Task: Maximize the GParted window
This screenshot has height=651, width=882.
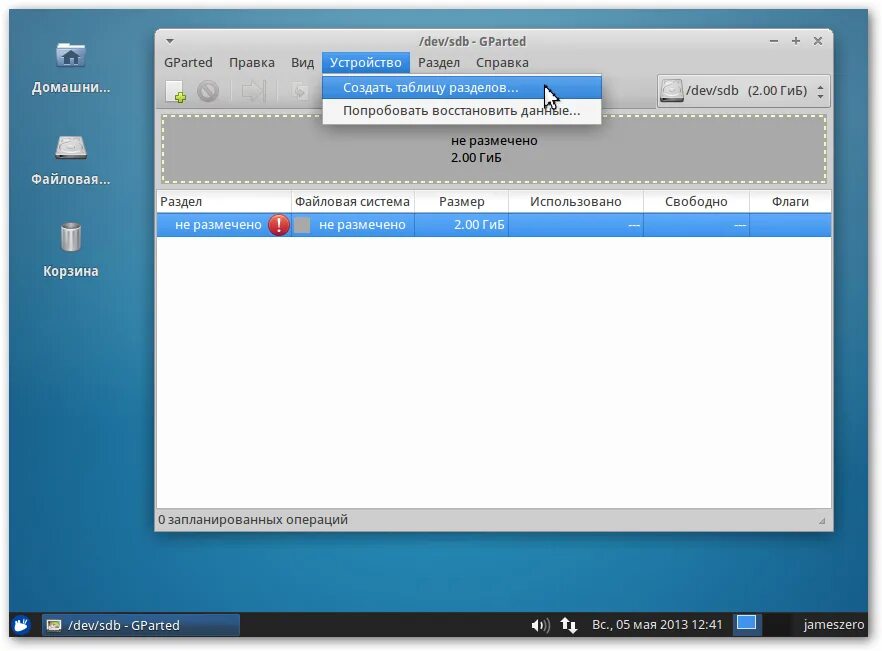Action: (796, 41)
